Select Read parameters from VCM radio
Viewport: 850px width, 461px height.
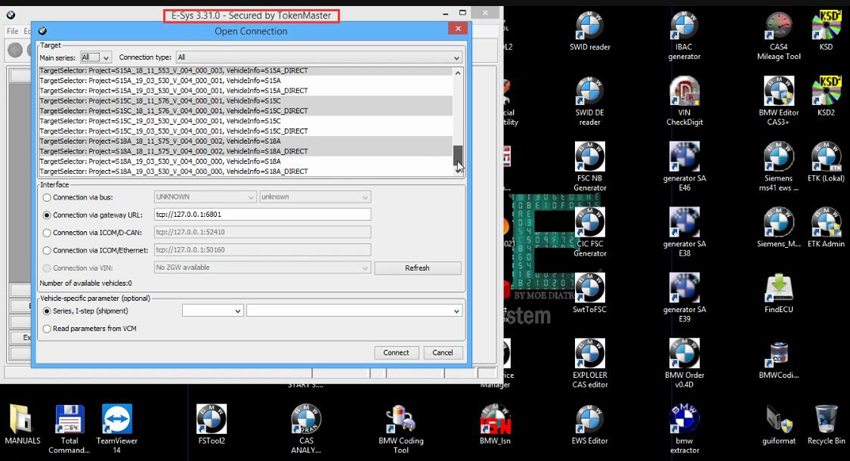[47, 329]
